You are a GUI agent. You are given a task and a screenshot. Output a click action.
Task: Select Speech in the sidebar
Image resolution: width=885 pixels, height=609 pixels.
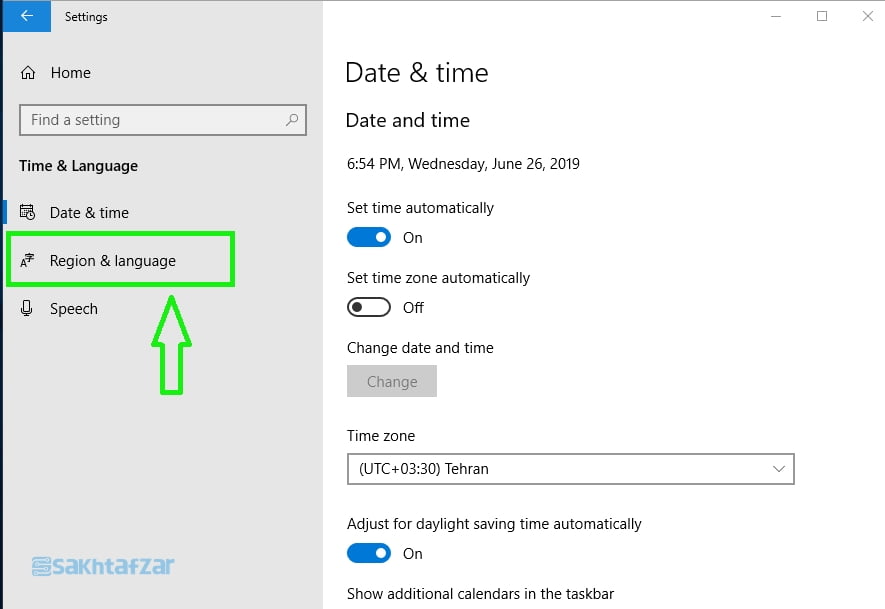tap(74, 309)
